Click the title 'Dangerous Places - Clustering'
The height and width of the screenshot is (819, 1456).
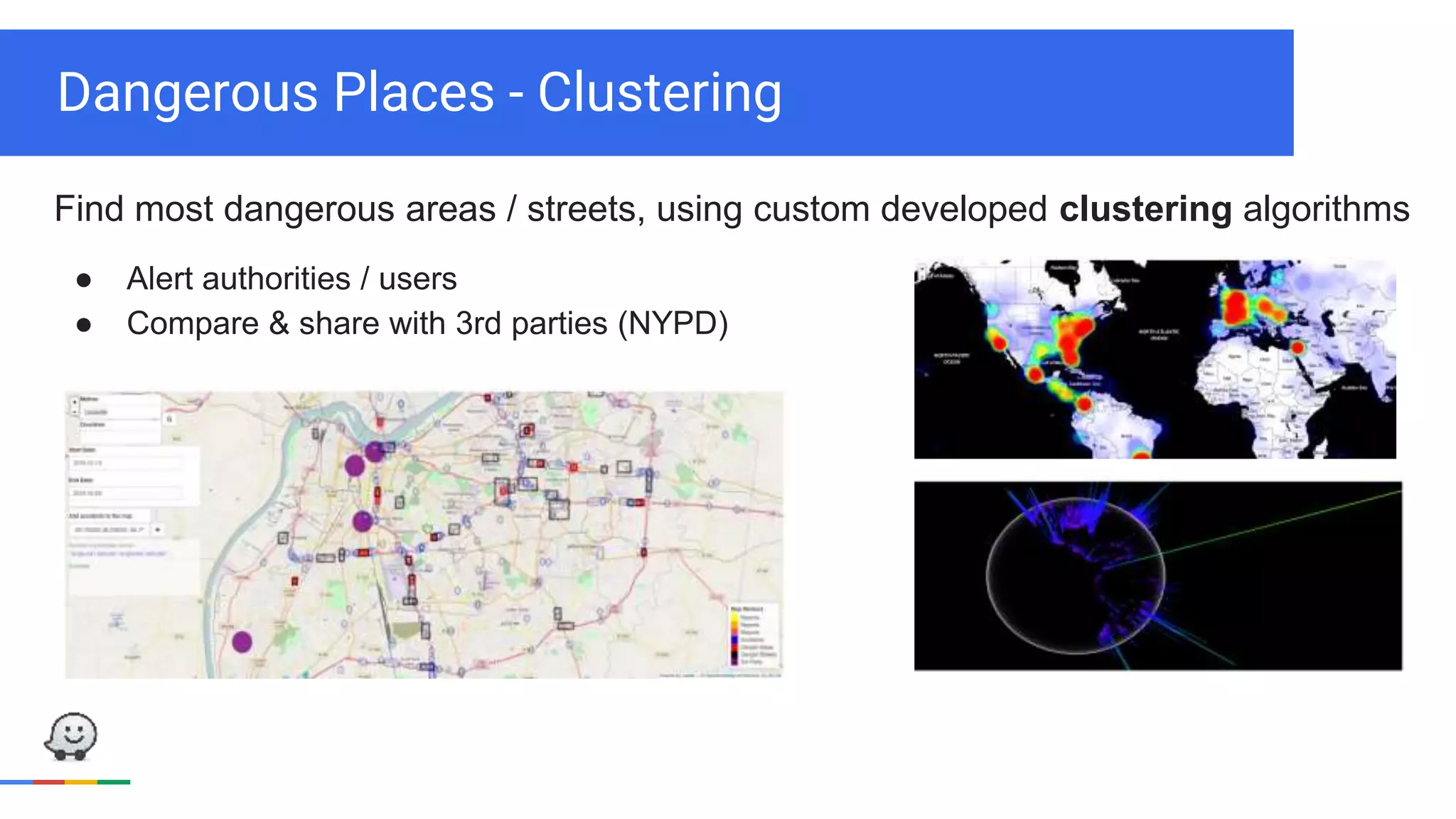point(419,92)
